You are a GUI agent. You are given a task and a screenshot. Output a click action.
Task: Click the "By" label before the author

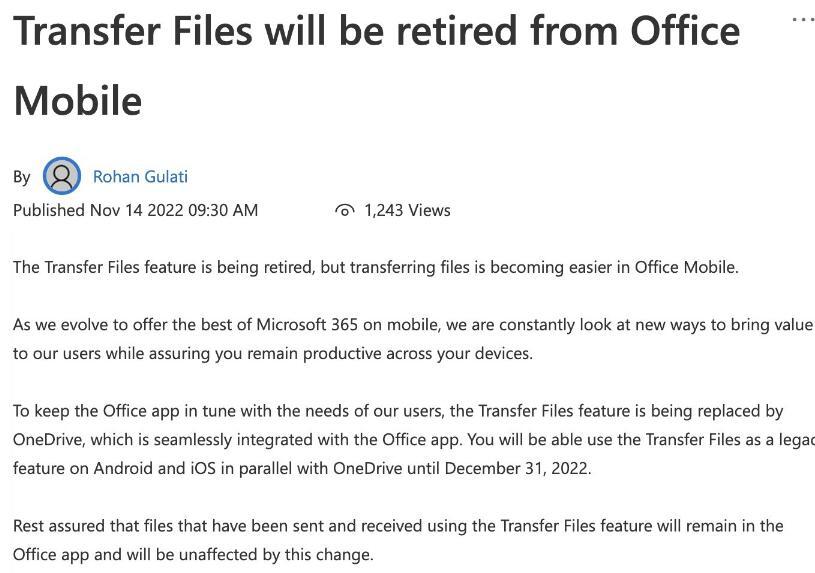[22, 177]
